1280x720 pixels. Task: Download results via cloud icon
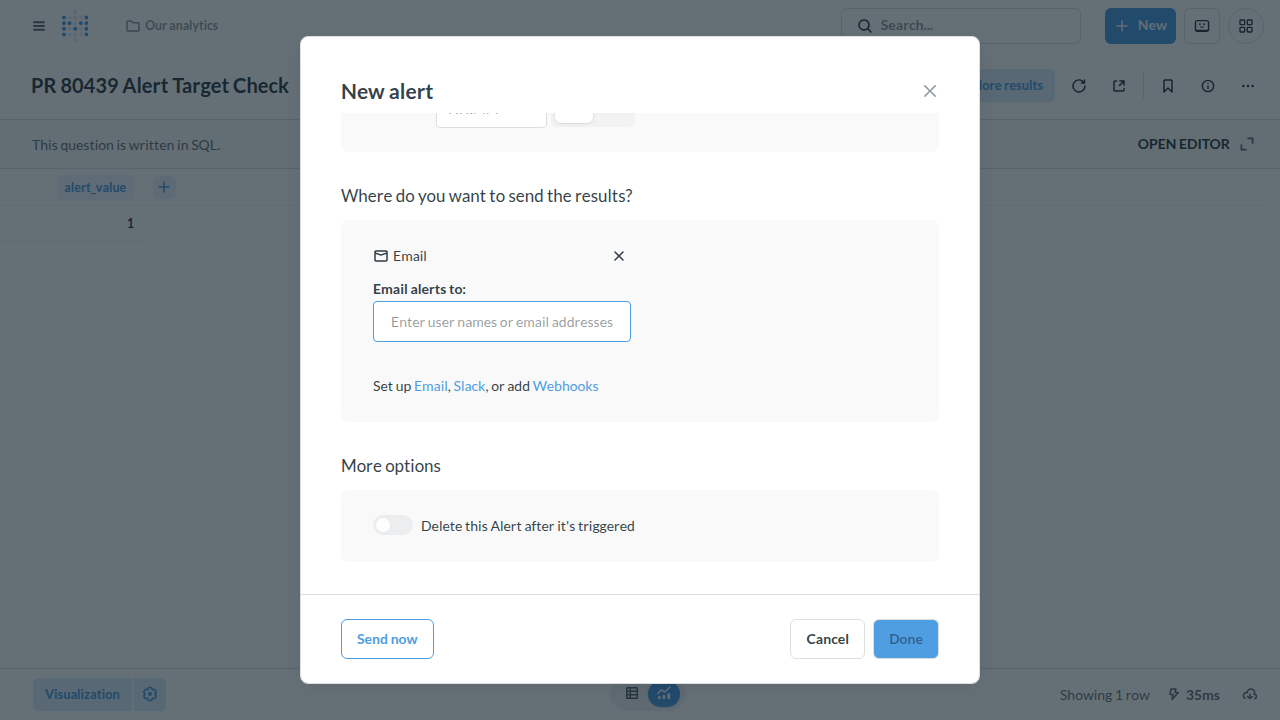(1250, 695)
